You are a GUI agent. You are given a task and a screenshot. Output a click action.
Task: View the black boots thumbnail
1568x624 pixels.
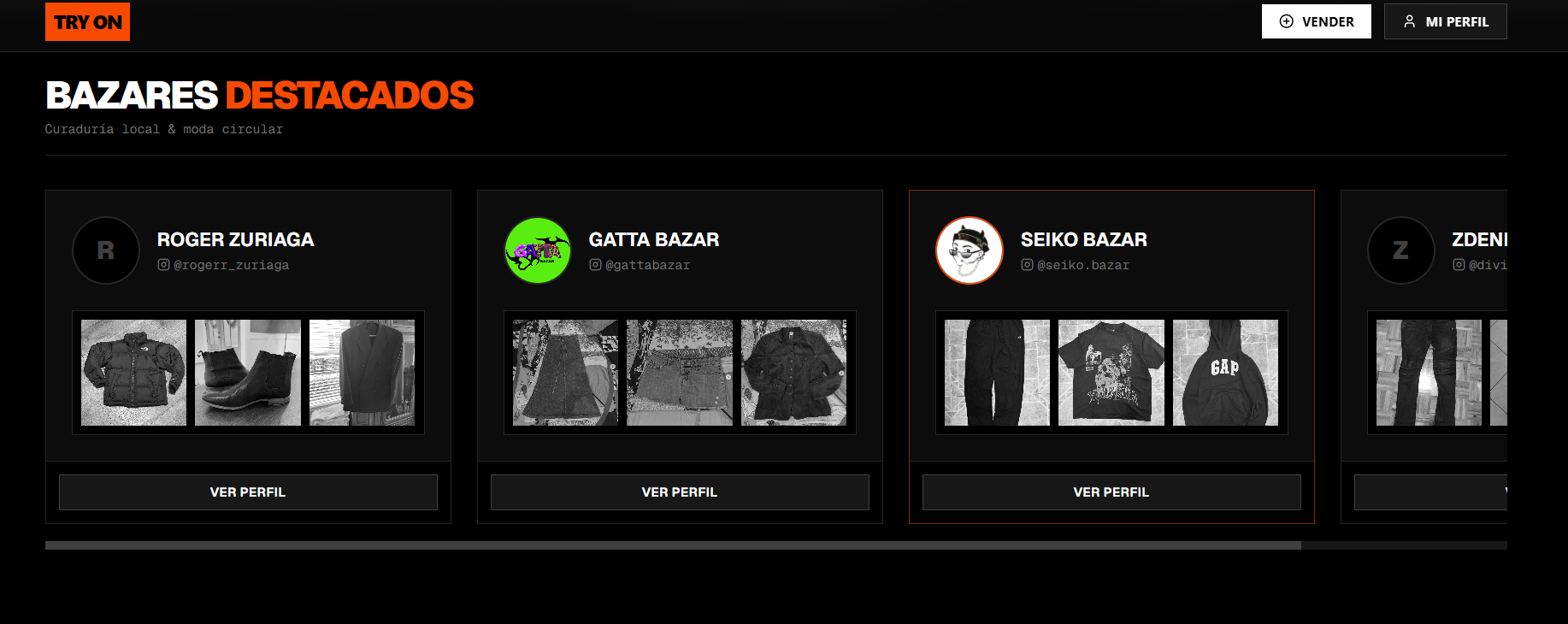[x=248, y=373]
